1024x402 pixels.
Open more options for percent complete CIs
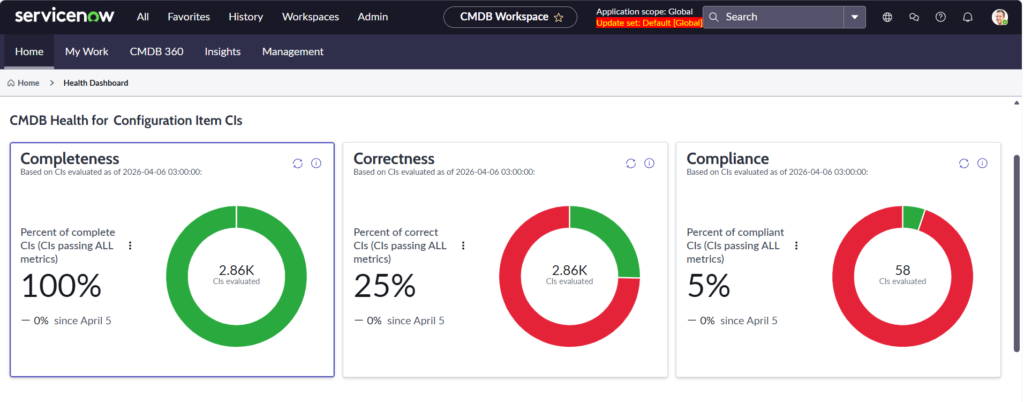click(x=130, y=245)
